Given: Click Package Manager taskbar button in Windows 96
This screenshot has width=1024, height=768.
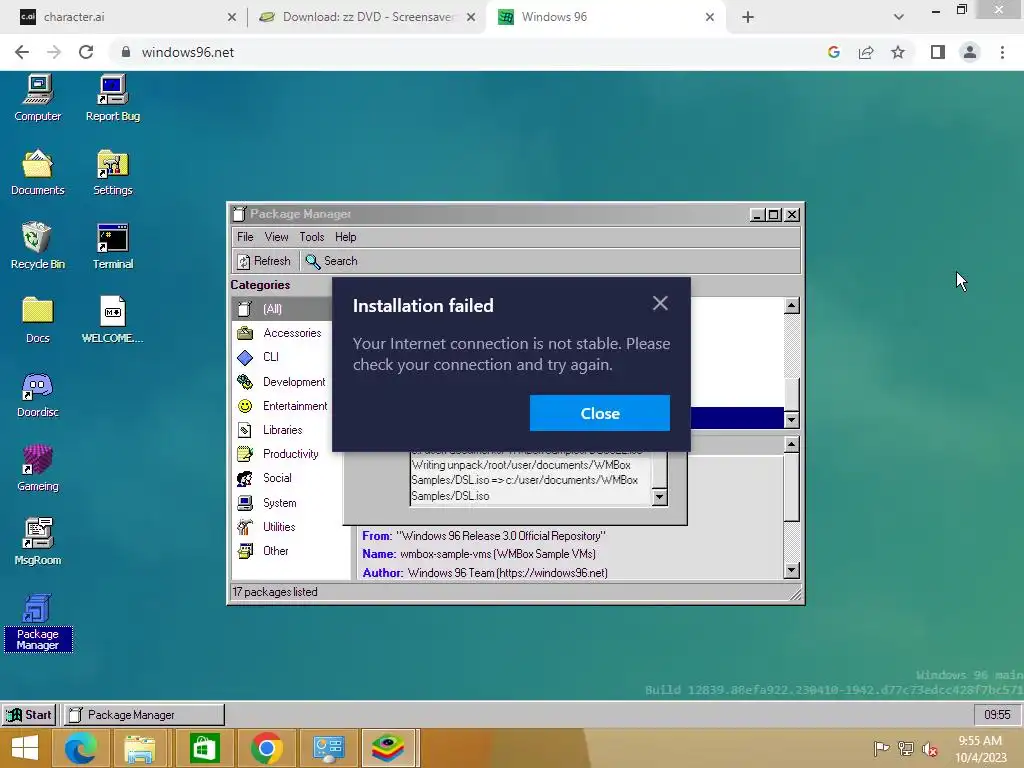Looking at the screenshot, I should [144, 715].
